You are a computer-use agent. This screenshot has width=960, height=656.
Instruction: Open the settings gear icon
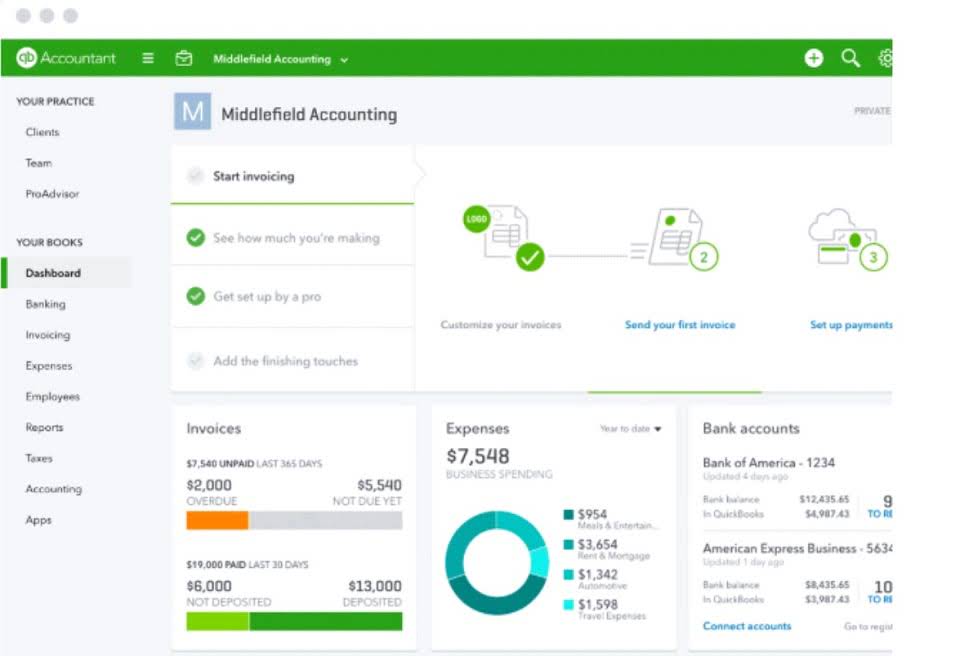tap(885, 58)
